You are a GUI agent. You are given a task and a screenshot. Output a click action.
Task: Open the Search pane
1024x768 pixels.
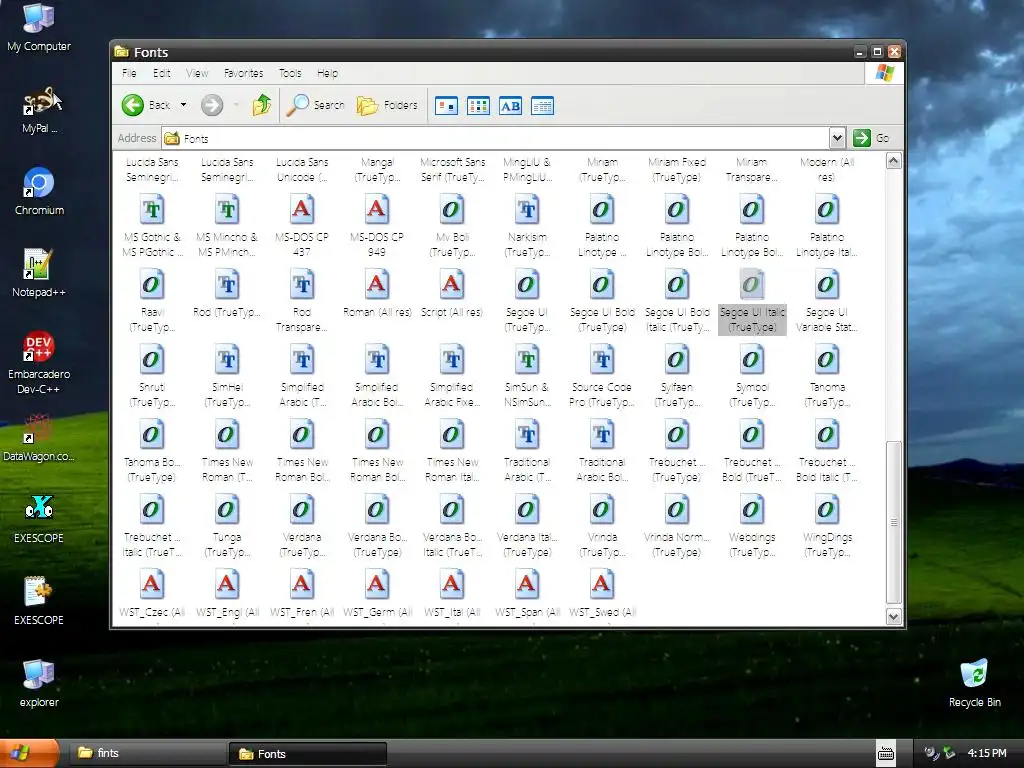(x=315, y=105)
